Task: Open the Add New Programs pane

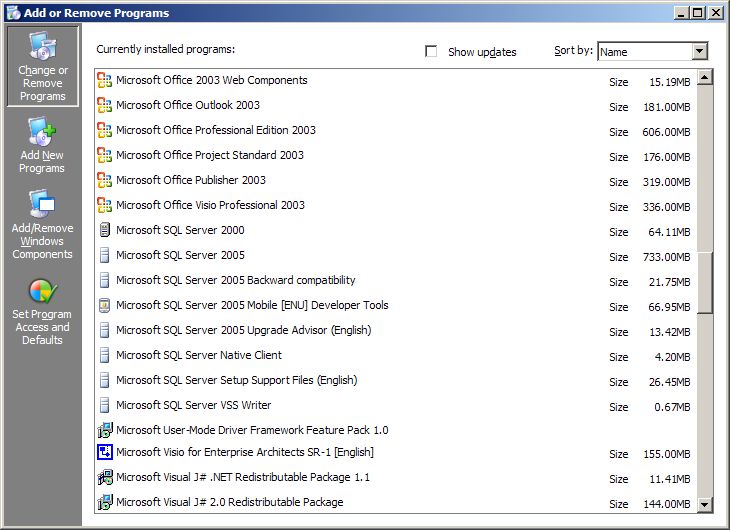Action: tap(42, 145)
